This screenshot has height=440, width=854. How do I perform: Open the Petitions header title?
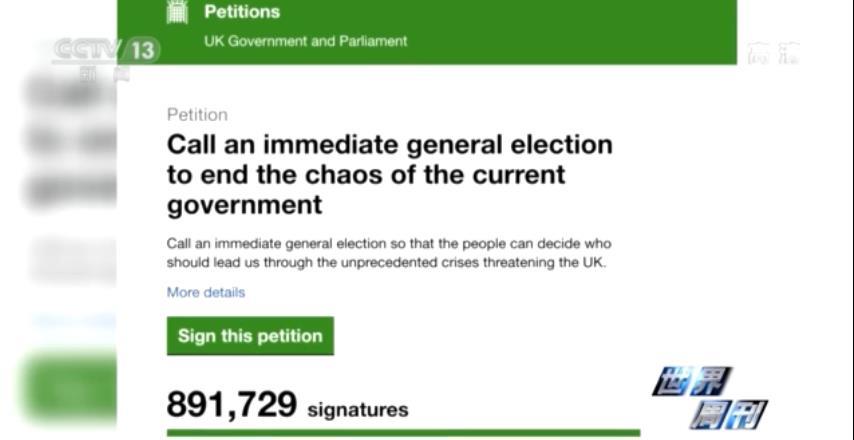point(242,12)
